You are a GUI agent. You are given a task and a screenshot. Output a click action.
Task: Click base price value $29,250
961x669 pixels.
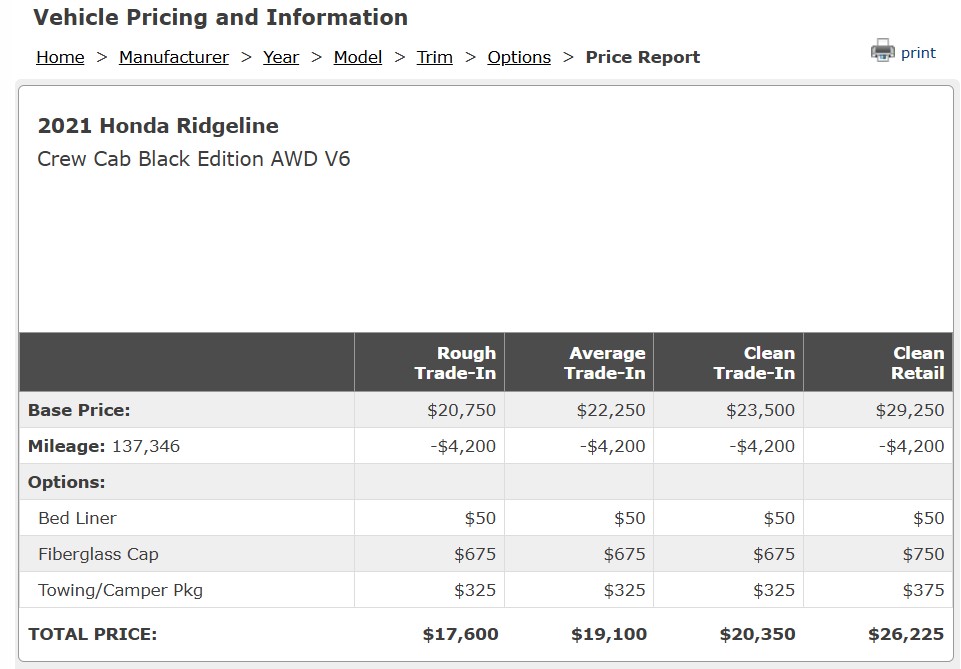point(910,410)
